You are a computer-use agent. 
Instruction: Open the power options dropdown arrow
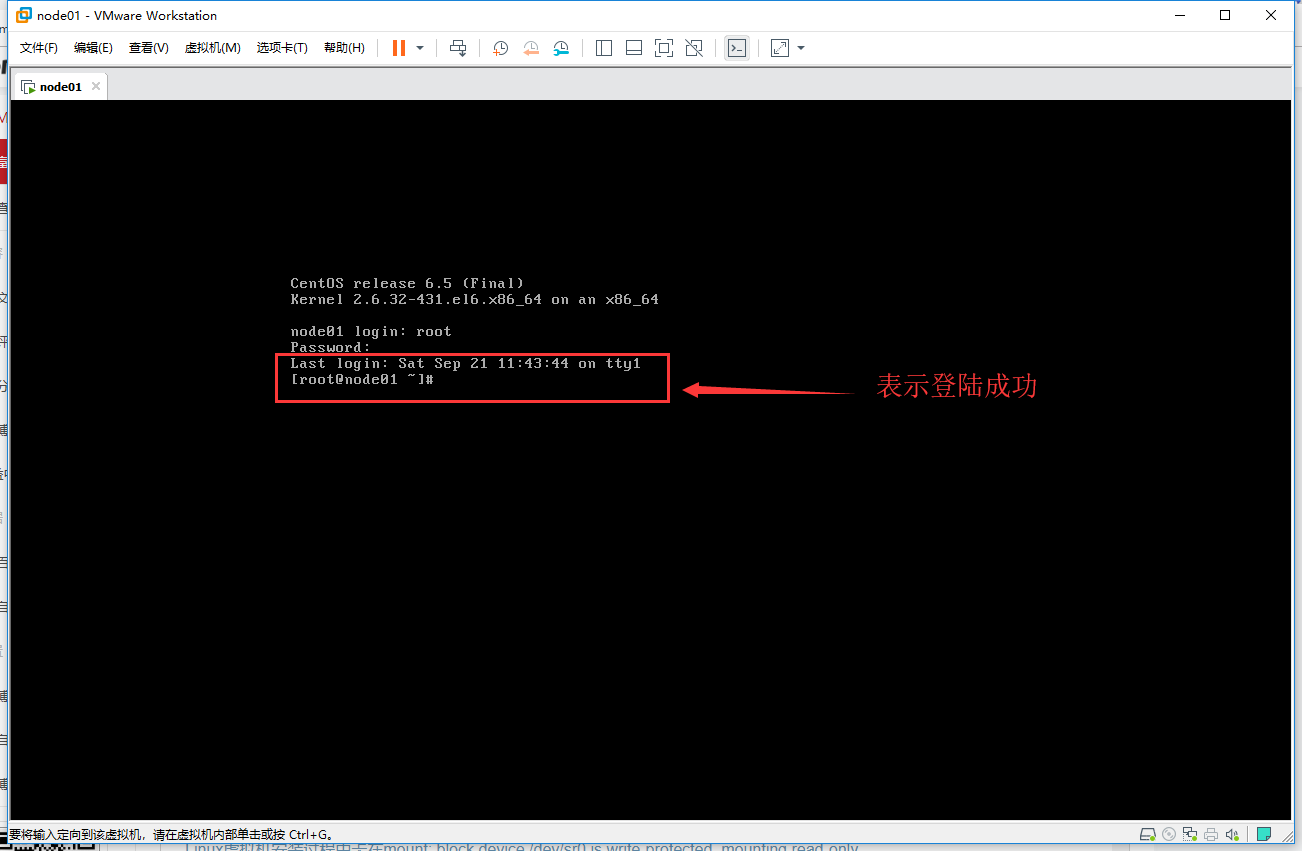pos(420,48)
